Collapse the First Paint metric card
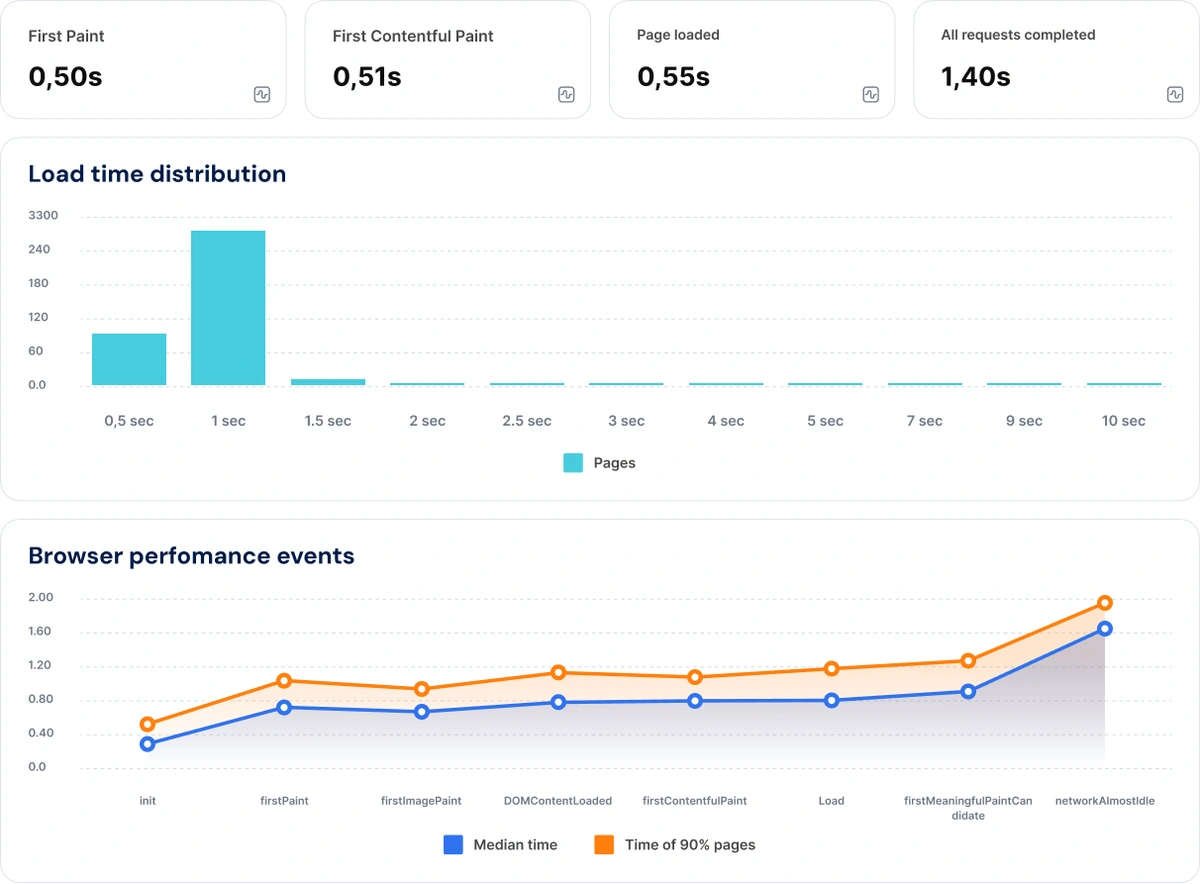 65,36
